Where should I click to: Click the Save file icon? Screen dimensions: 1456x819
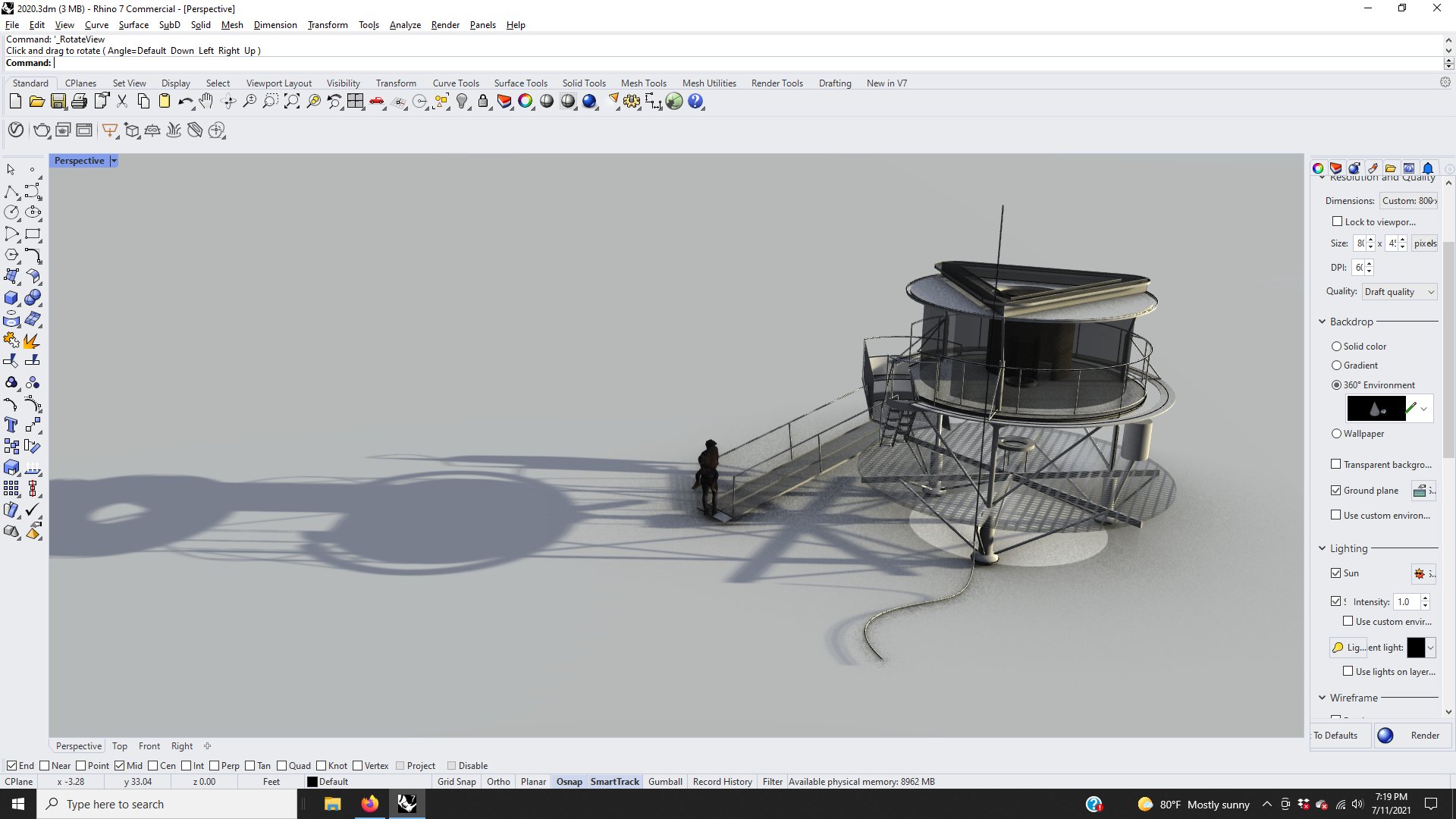click(x=58, y=102)
